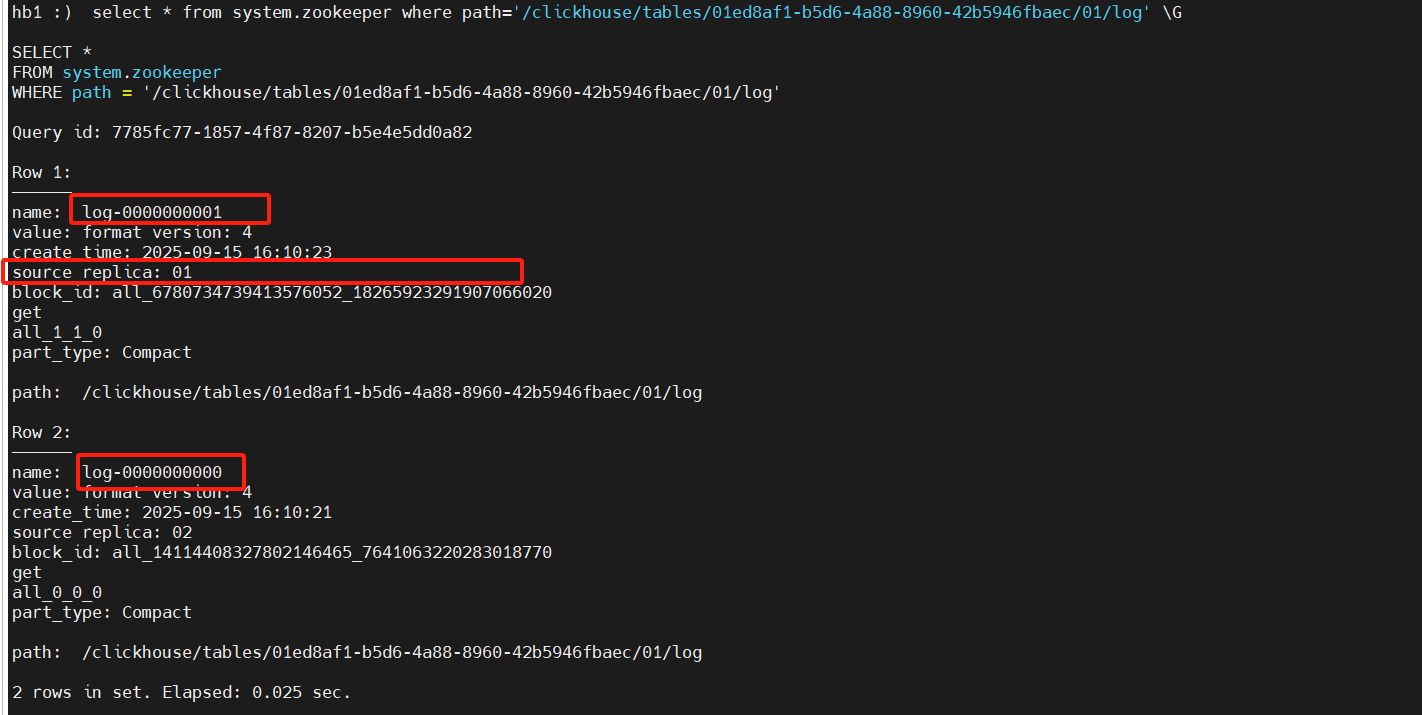Click the '\G' at the end of the command
The width and height of the screenshot is (1422, 715).
[1172, 13]
